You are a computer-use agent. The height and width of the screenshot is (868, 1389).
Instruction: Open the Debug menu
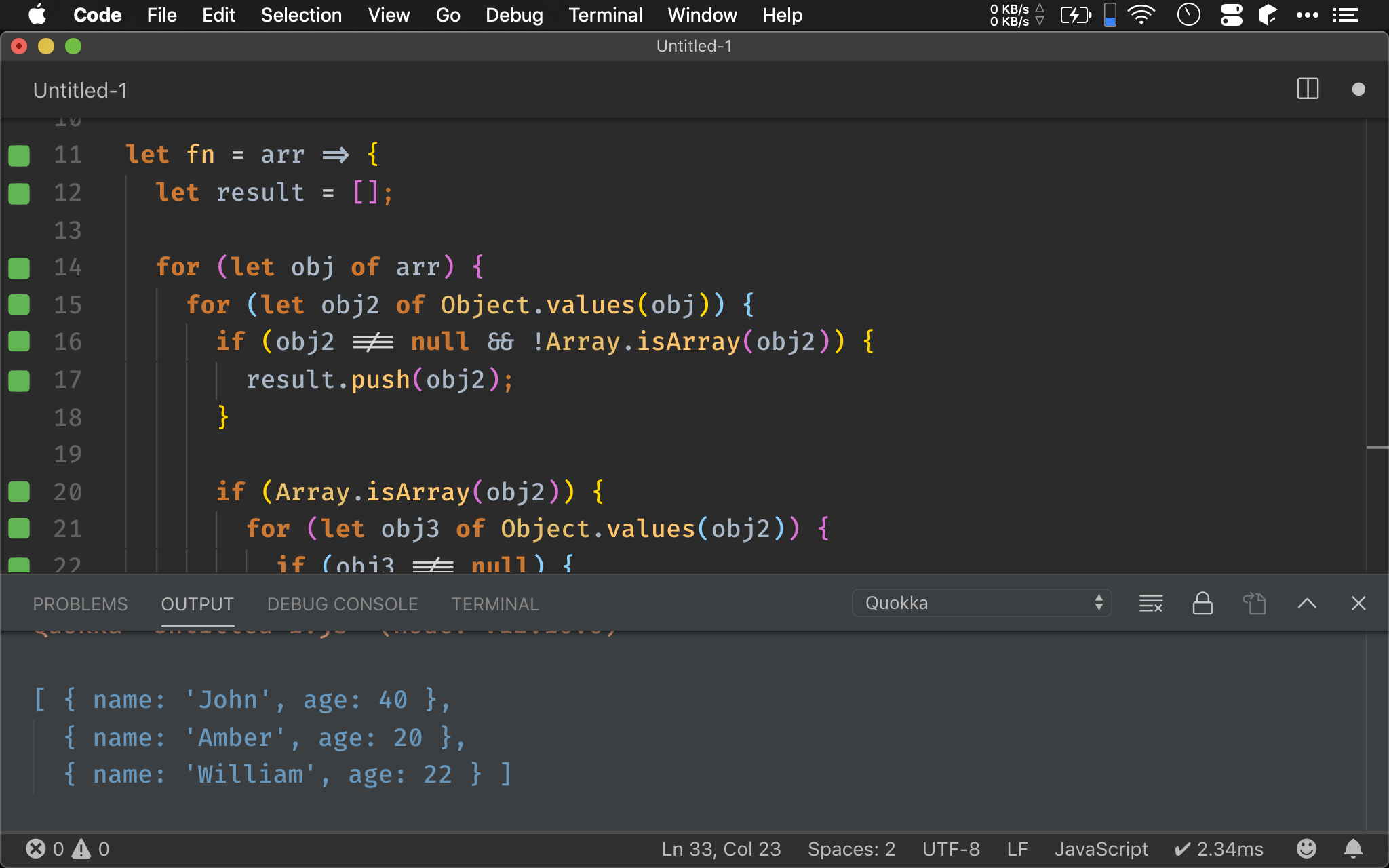click(514, 15)
